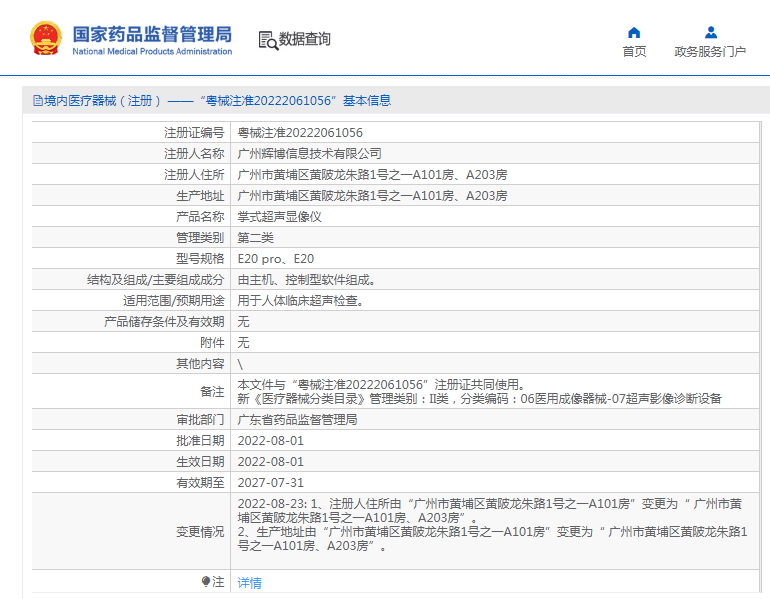This screenshot has width=770, height=599.
Task: Click 无 in 产品储存条件及有效期 row
Action: click(244, 322)
